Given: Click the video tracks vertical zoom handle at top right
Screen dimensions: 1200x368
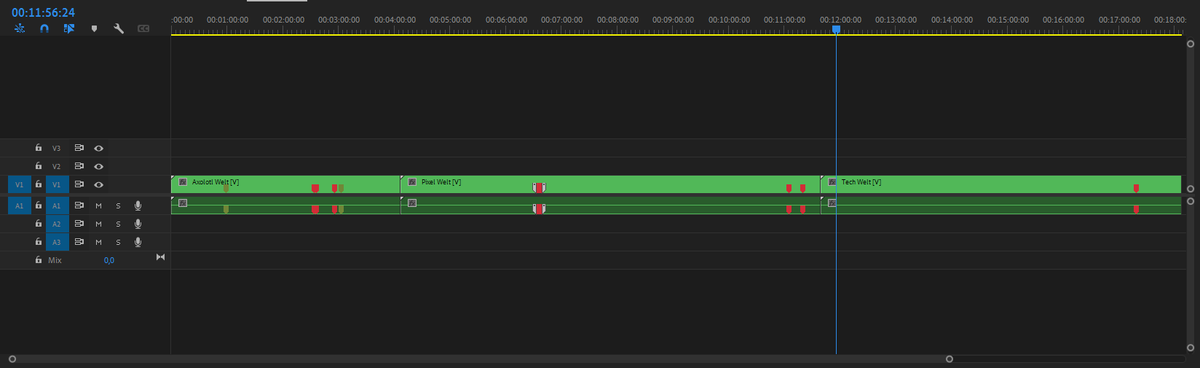Looking at the screenshot, I should point(1189,44).
